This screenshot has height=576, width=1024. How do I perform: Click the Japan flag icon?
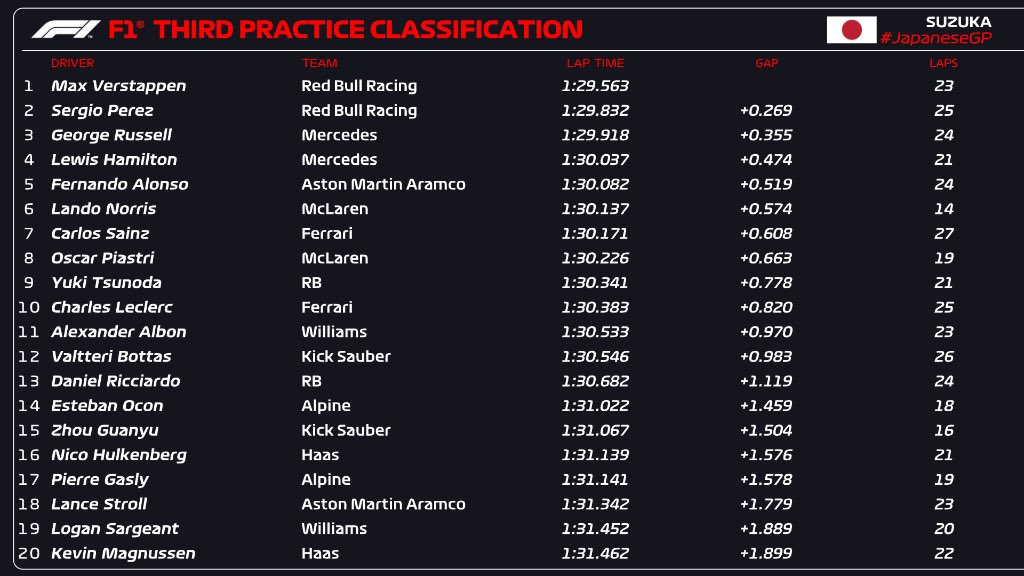(851, 30)
